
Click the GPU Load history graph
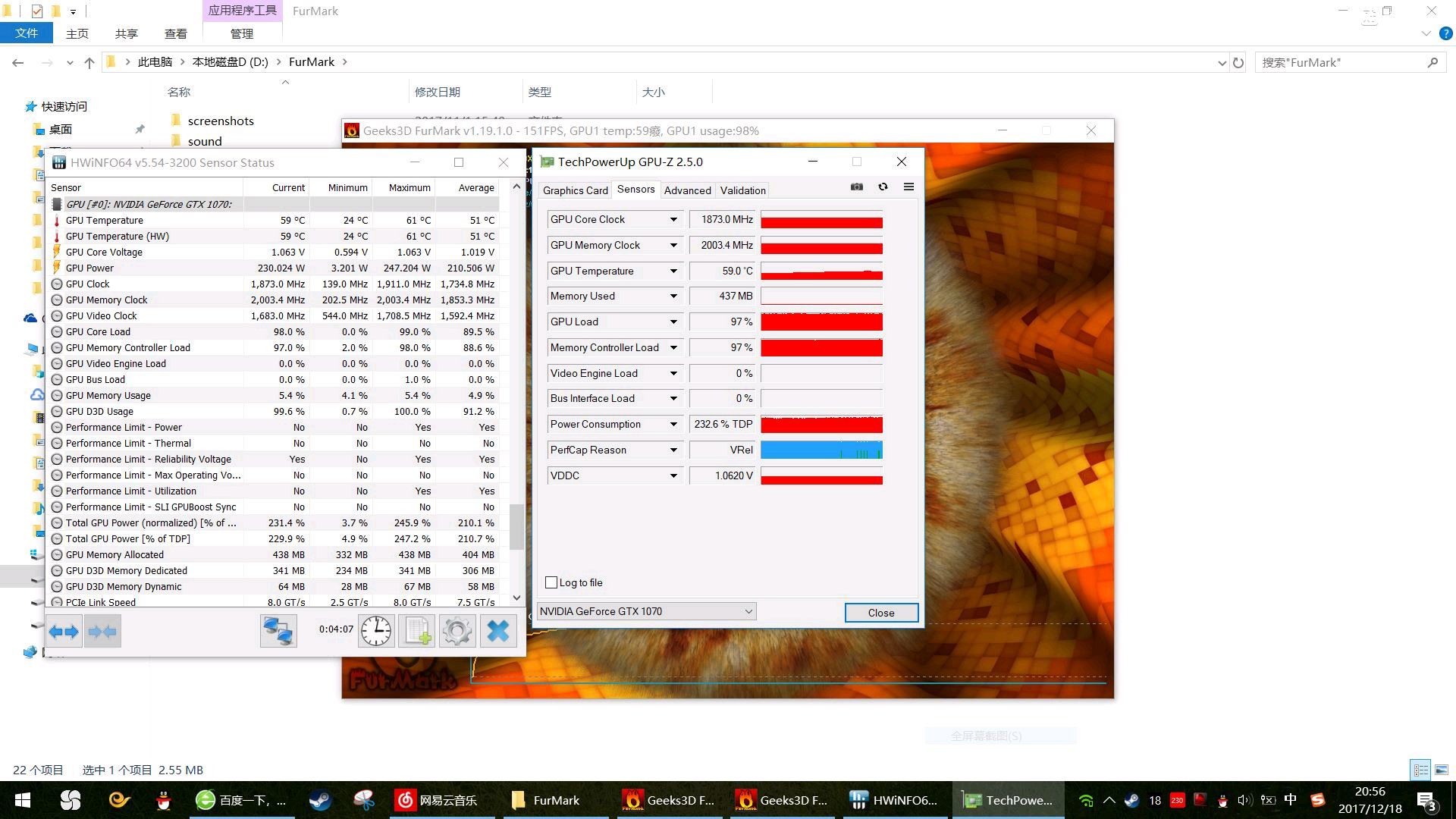click(821, 322)
